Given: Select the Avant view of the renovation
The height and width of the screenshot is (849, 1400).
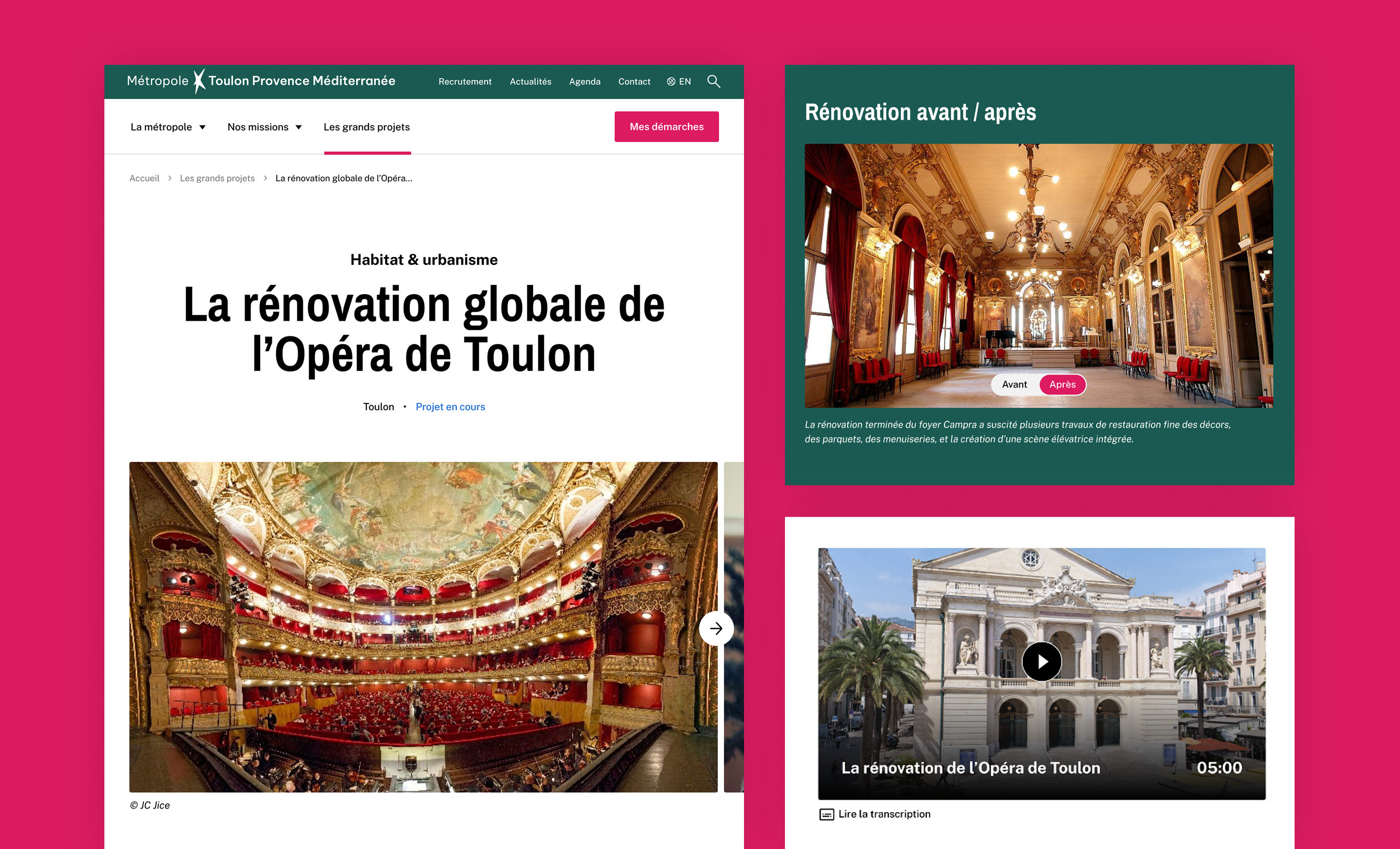Looking at the screenshot, I should (x=1014, y=385).
